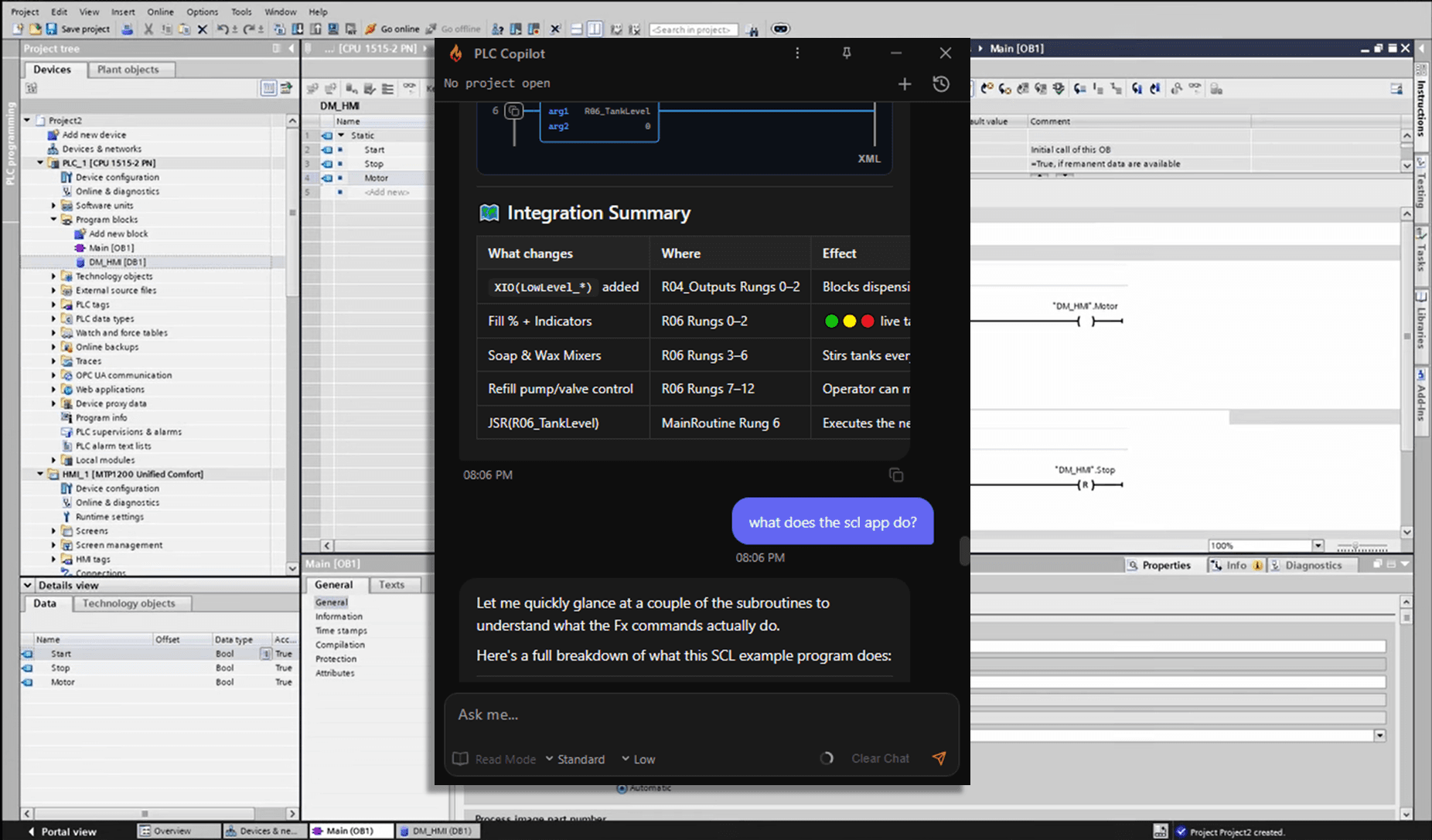Image resolution: width=1432 pixels, height=840 pixels.
Task: Click the split editor horizontally icon
Action: [x=577, y=29]
